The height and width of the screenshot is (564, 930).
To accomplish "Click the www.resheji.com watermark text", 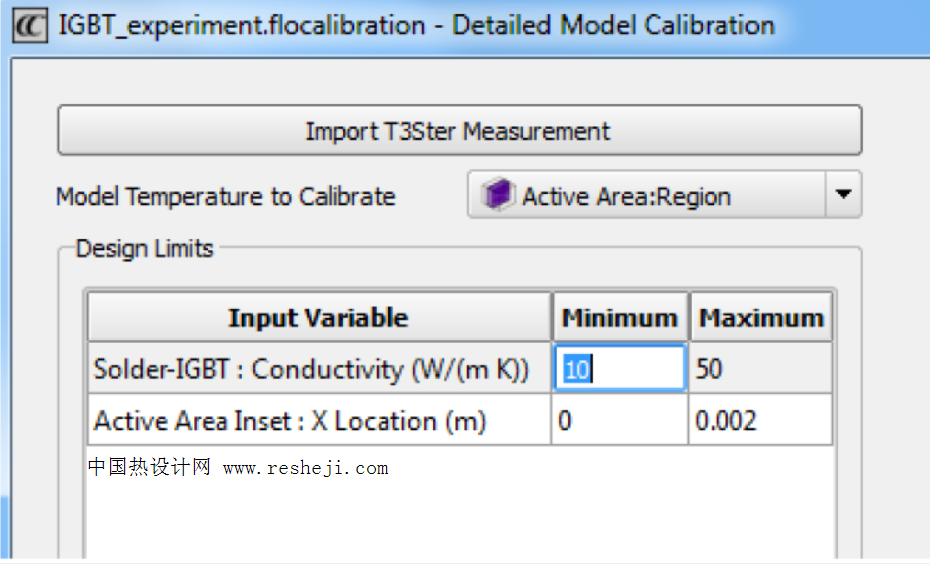I will click(305, 468).
